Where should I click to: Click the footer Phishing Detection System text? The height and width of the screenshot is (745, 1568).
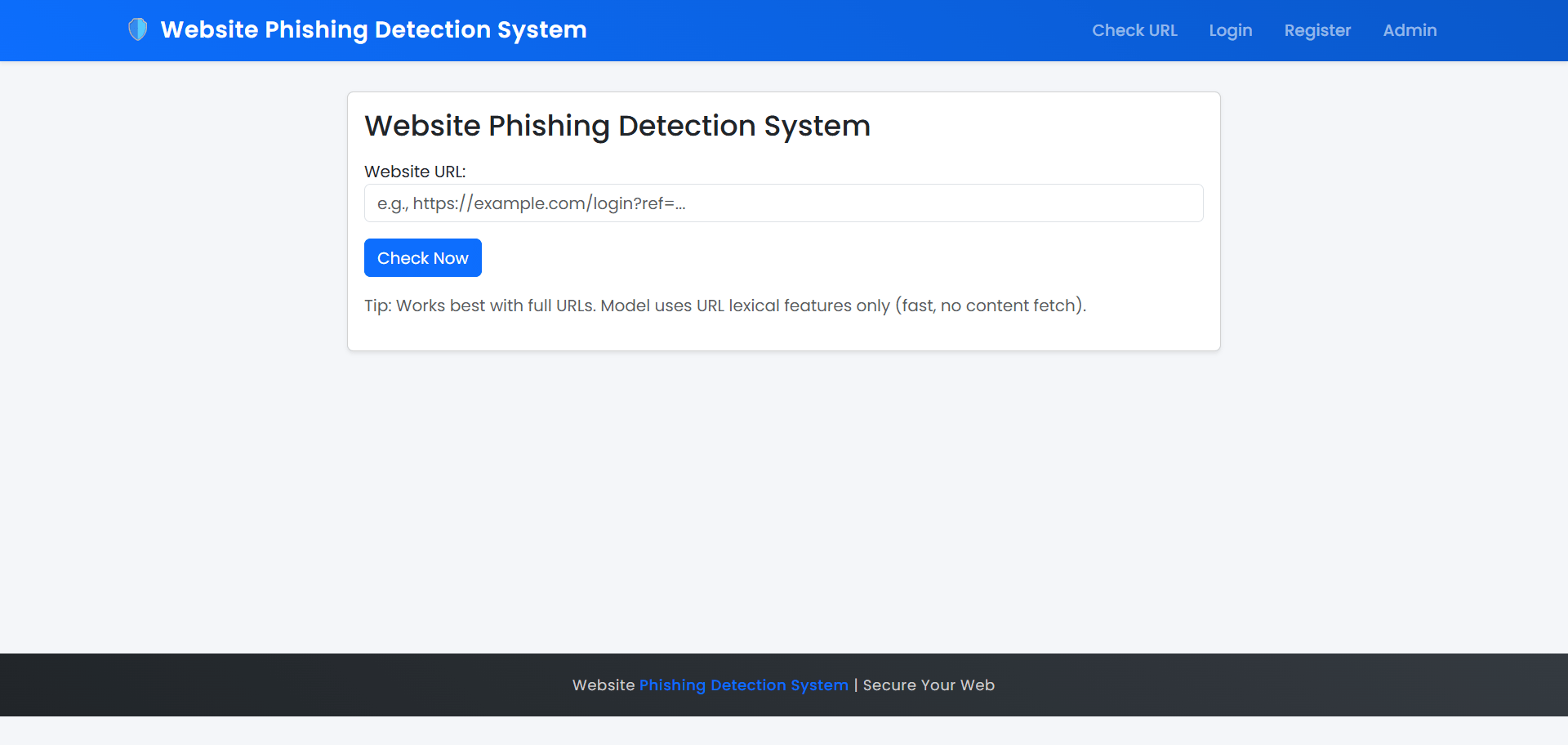(x=743, y=685)
